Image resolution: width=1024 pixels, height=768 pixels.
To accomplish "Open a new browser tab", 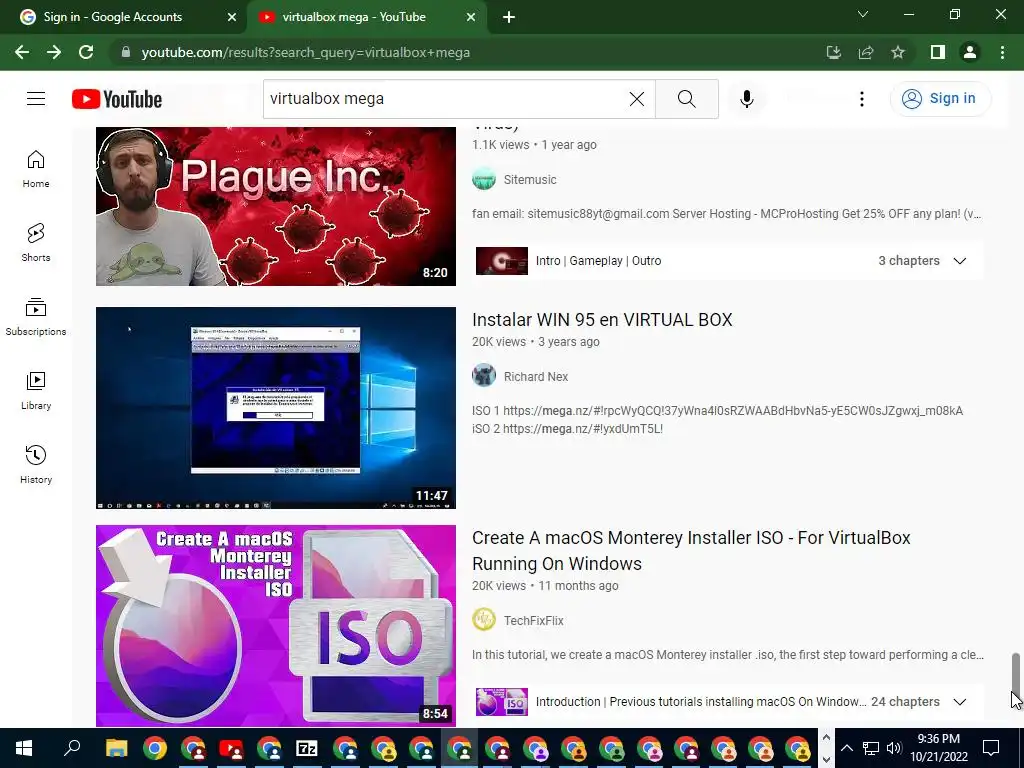I will point(509,17).
